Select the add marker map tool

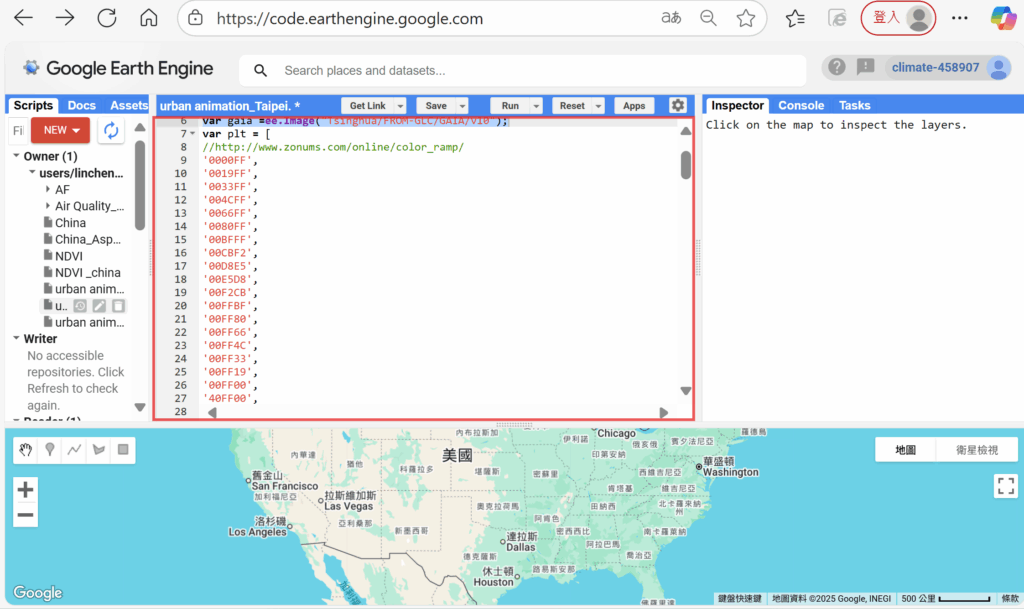(x=50, y=450)
